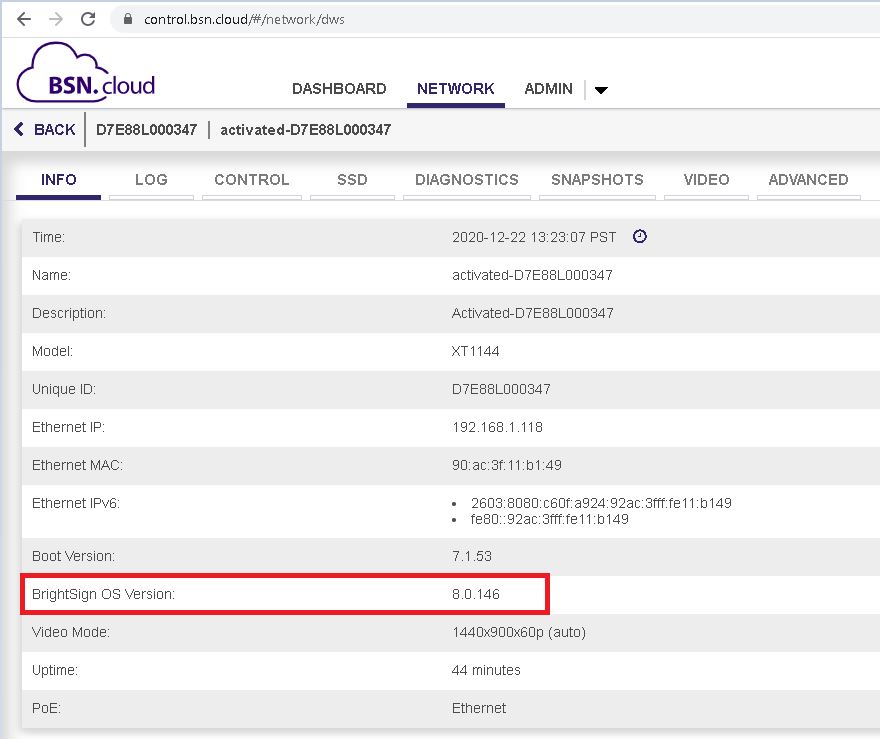Switch to the CONTROL tab
Screen dimensions: 880x739
[252, 180]
